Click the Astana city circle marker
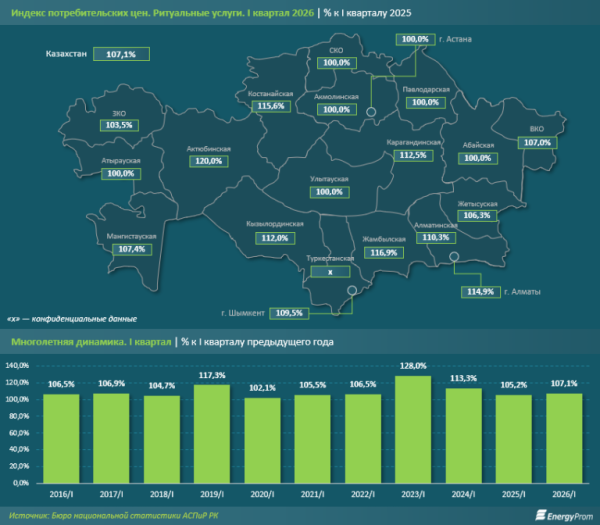 click(x=371, y=112)
